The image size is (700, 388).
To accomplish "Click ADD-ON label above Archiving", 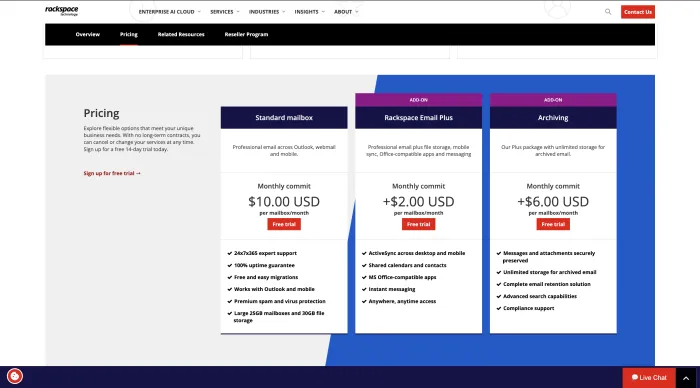I will (553, 100).
